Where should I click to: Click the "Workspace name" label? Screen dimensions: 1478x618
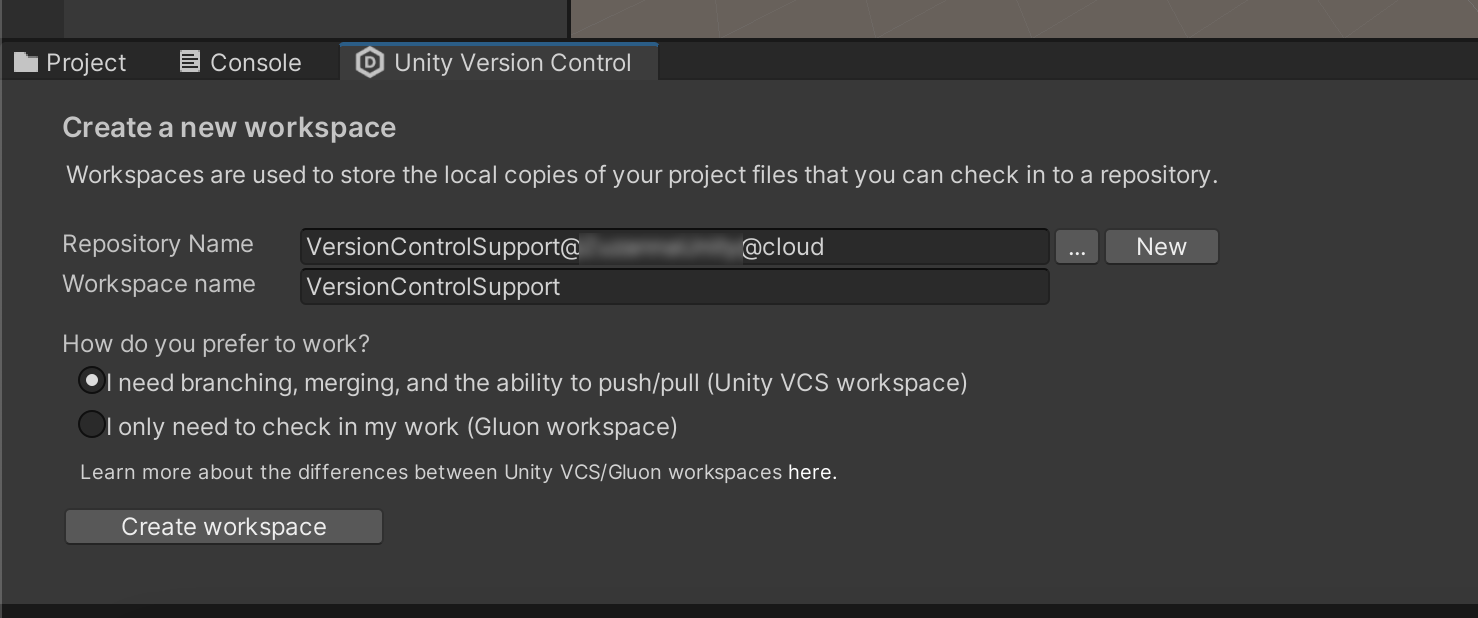[x=159, y=284]
